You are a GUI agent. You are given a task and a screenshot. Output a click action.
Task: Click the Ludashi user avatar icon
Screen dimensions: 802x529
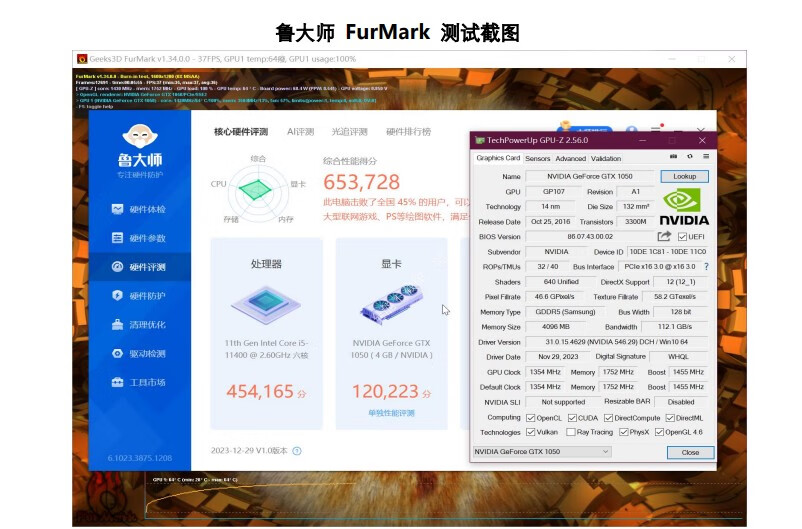click(632, 130)
